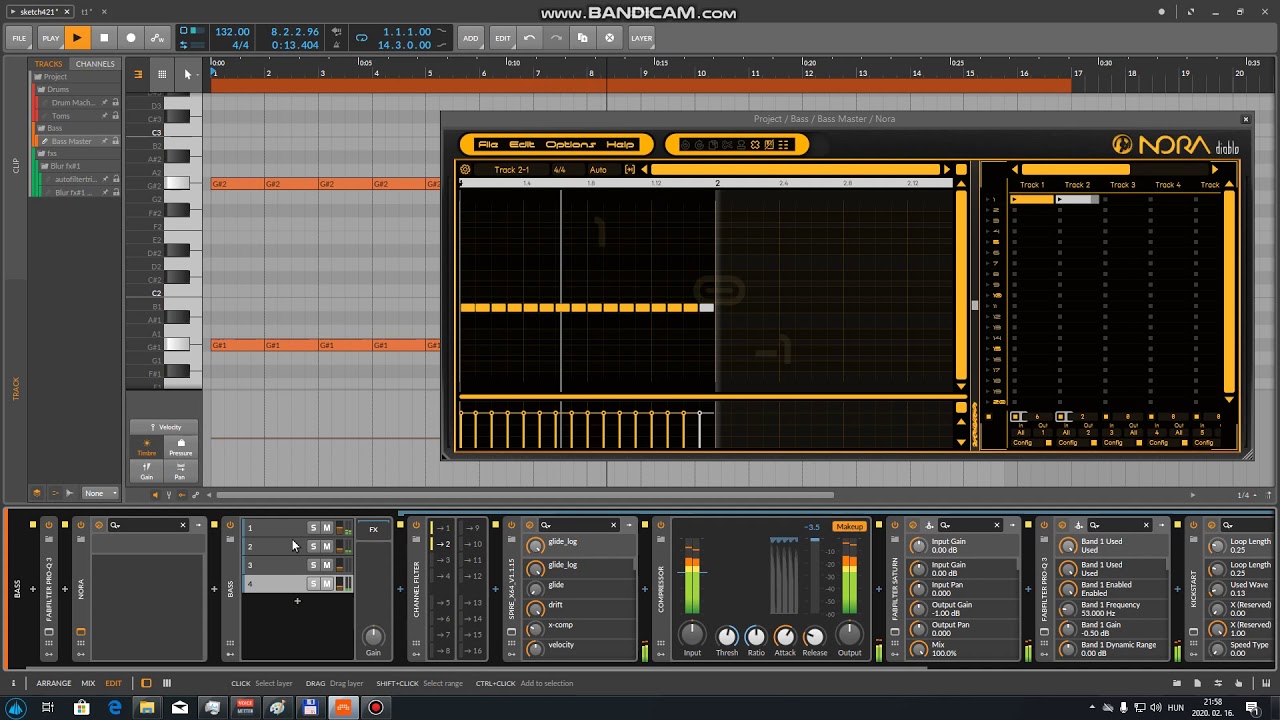Toggle the arranger loop icon
Viewport: 1280px width, 720px height.
362,38
